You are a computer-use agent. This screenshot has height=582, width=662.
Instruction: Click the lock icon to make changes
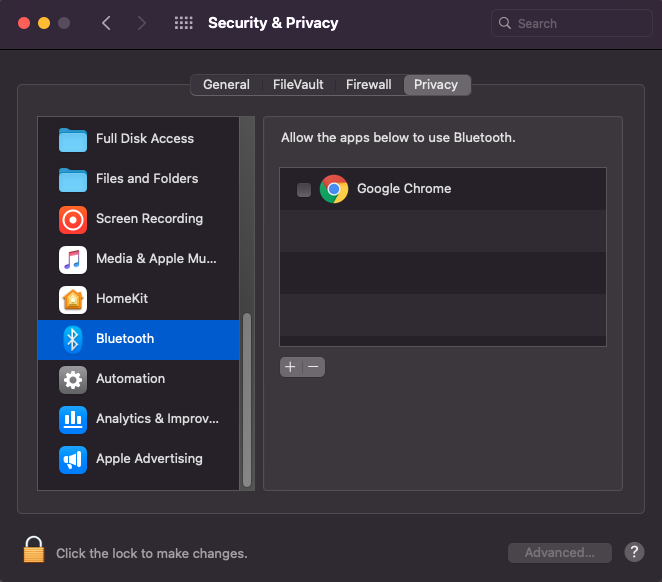(34, 550)
